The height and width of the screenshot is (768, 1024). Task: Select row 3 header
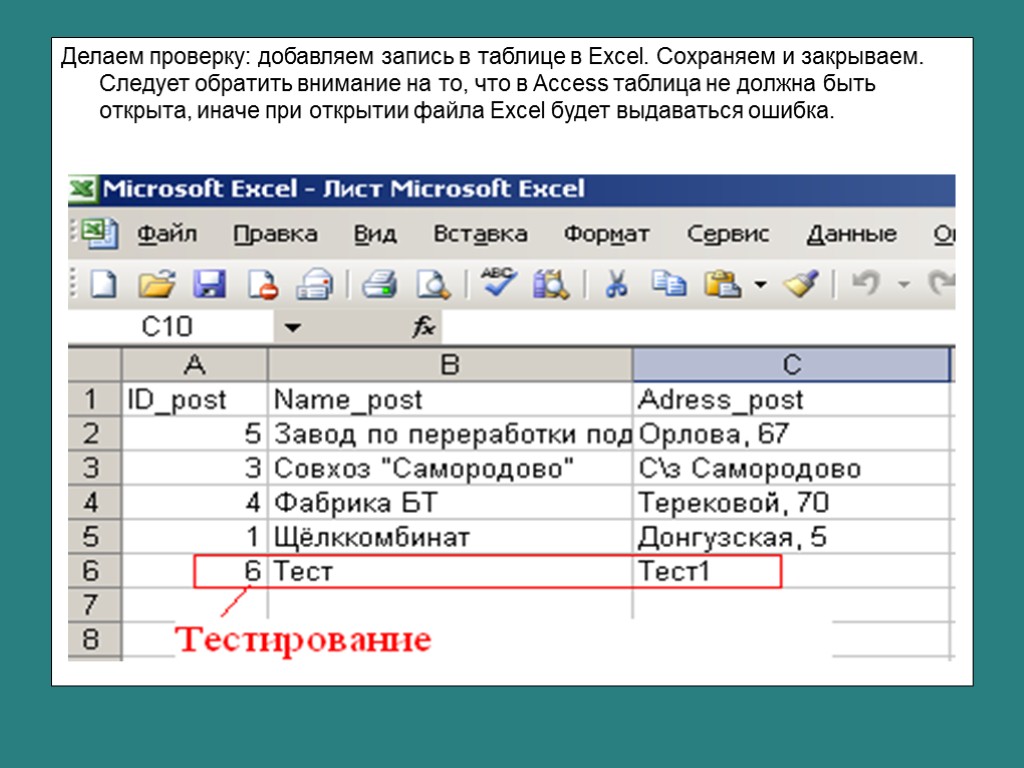(95, 468)
